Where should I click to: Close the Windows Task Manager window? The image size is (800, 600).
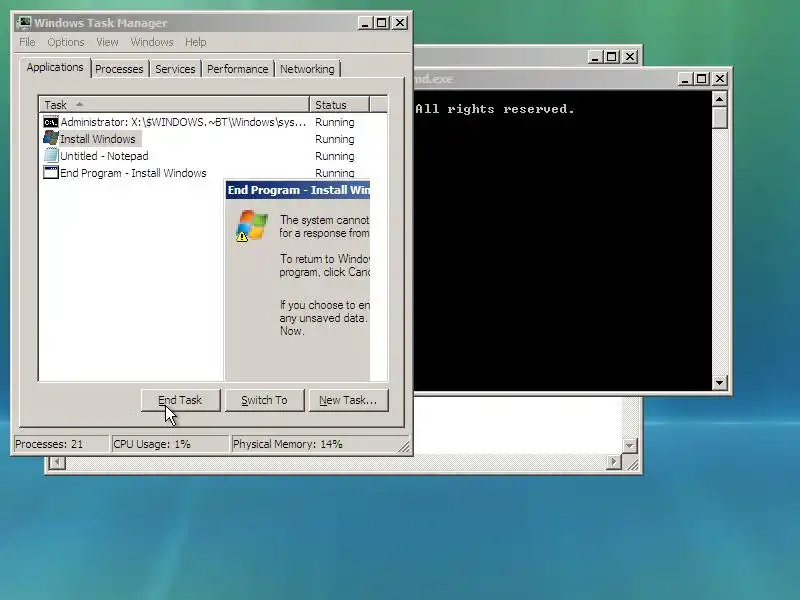400,22
